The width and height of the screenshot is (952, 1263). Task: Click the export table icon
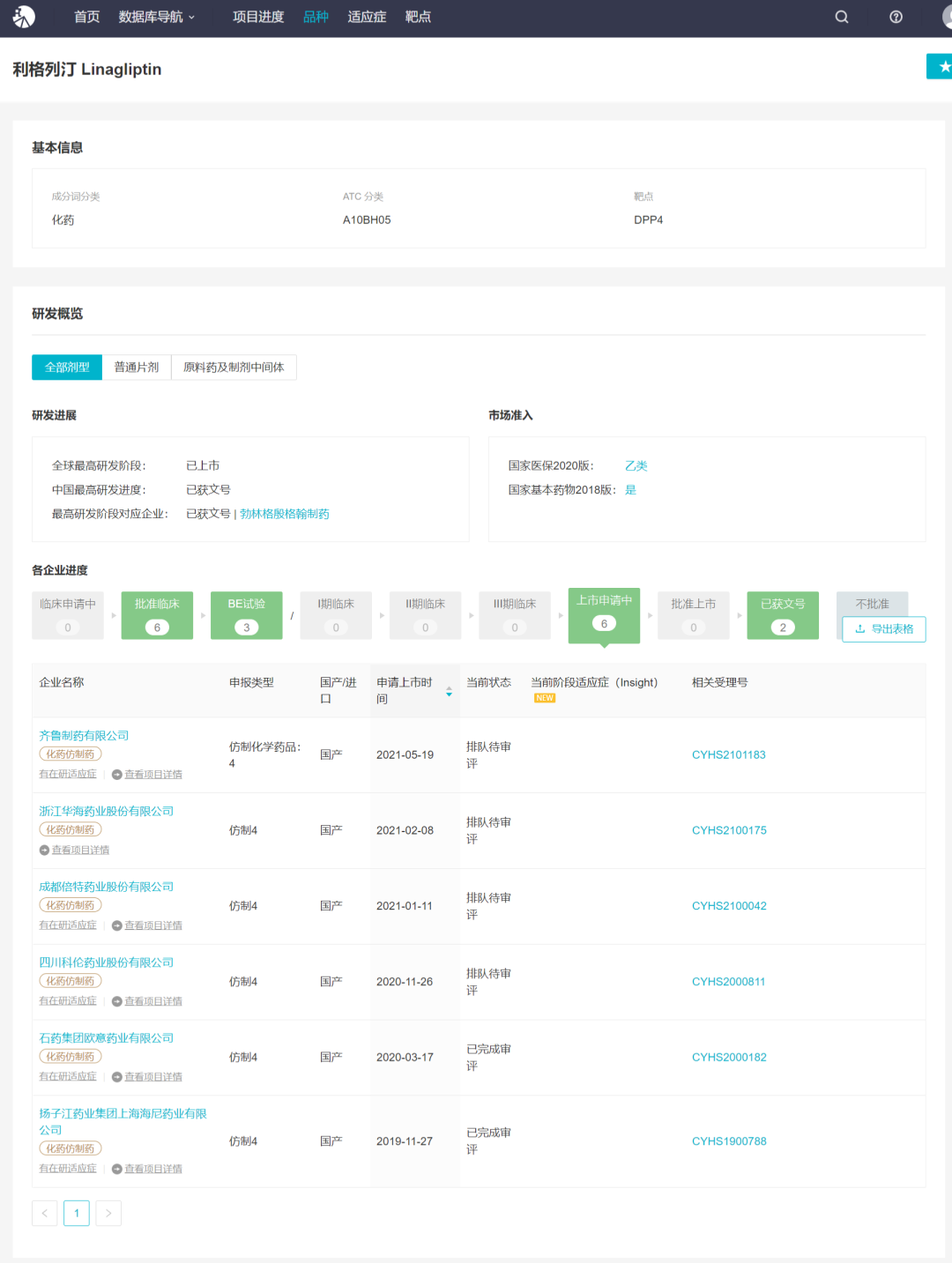(x=860, y=629)
